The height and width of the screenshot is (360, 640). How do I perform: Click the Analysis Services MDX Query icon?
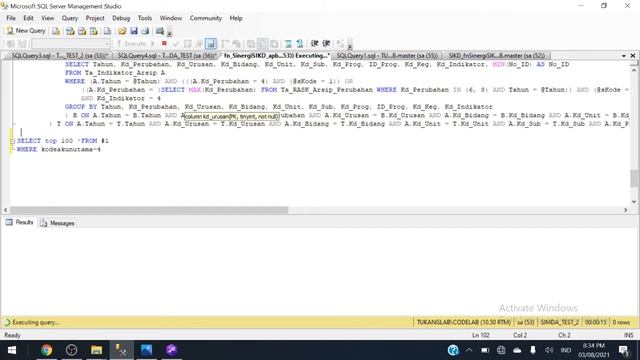70,31
